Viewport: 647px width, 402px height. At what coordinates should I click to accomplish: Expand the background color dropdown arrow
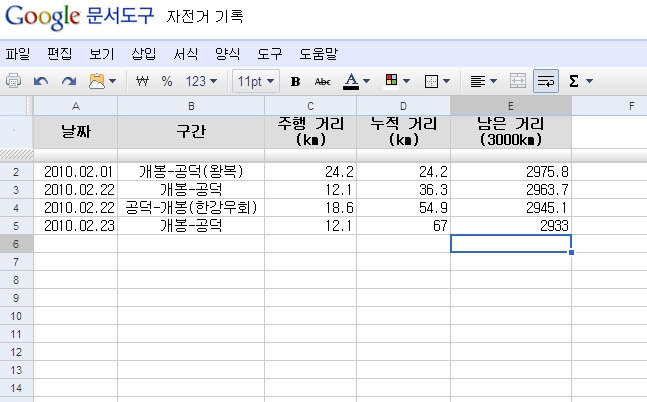[x=406, y=81]
